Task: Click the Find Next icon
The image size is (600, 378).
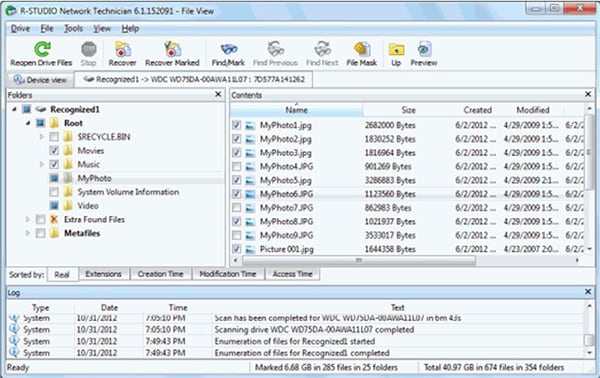Action: (x=323, y=49)
